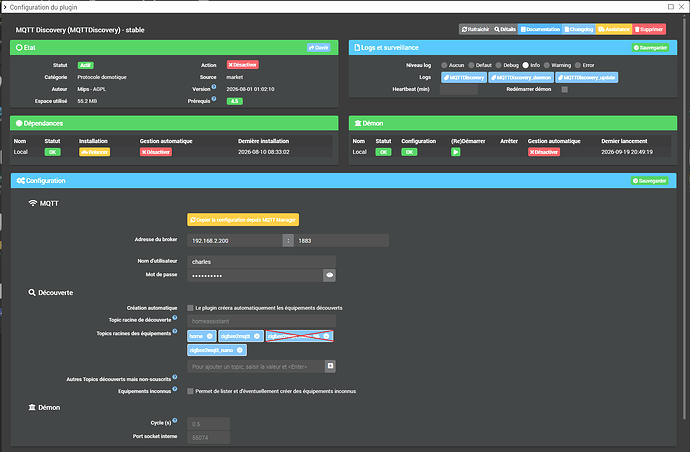Disable automatic daemon management
Image resolution: width=690 pixels, height=452 pixels.
[544, 152]
